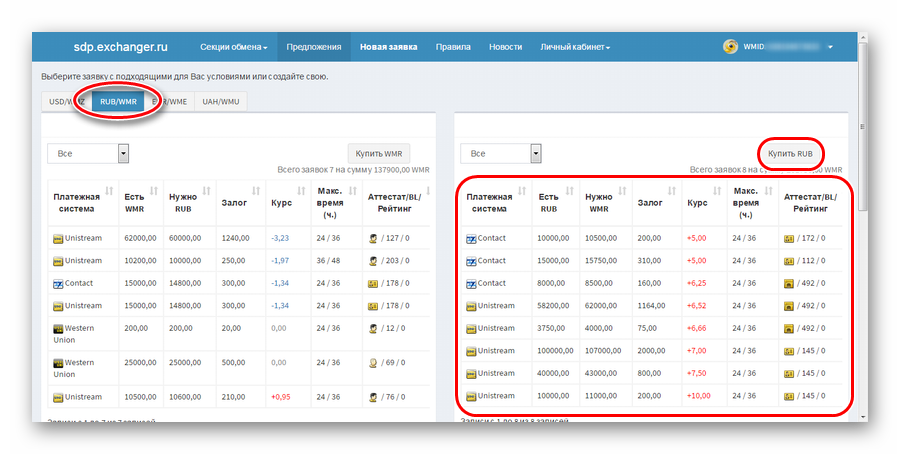The width and height of the screenshot is (900, 454).
Task: Click the Unistream icon in the 62000,00 WMR row
Action: pos(58,239)
